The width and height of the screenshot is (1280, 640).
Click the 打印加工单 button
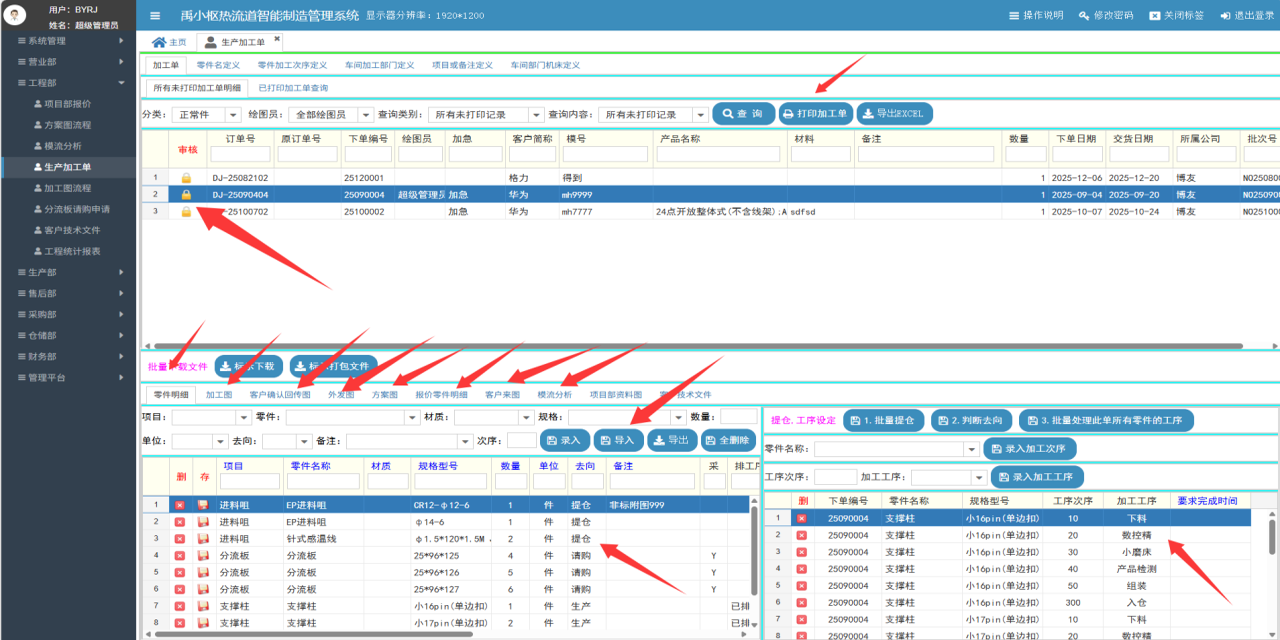(815, 114)
